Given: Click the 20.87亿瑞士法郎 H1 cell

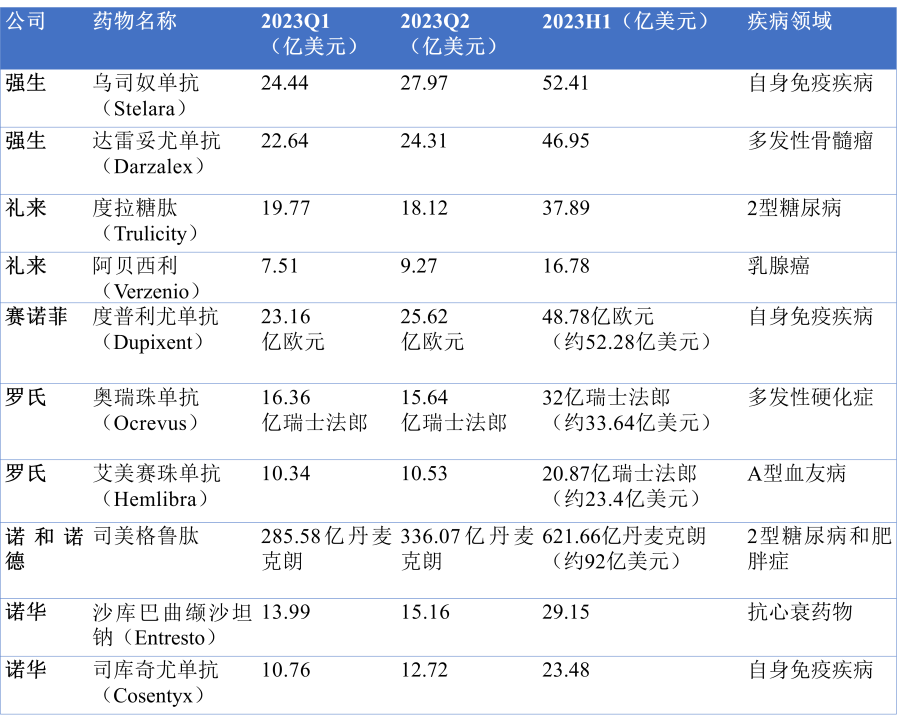Looking at the screenshot, I should click(x=622, y=487).
